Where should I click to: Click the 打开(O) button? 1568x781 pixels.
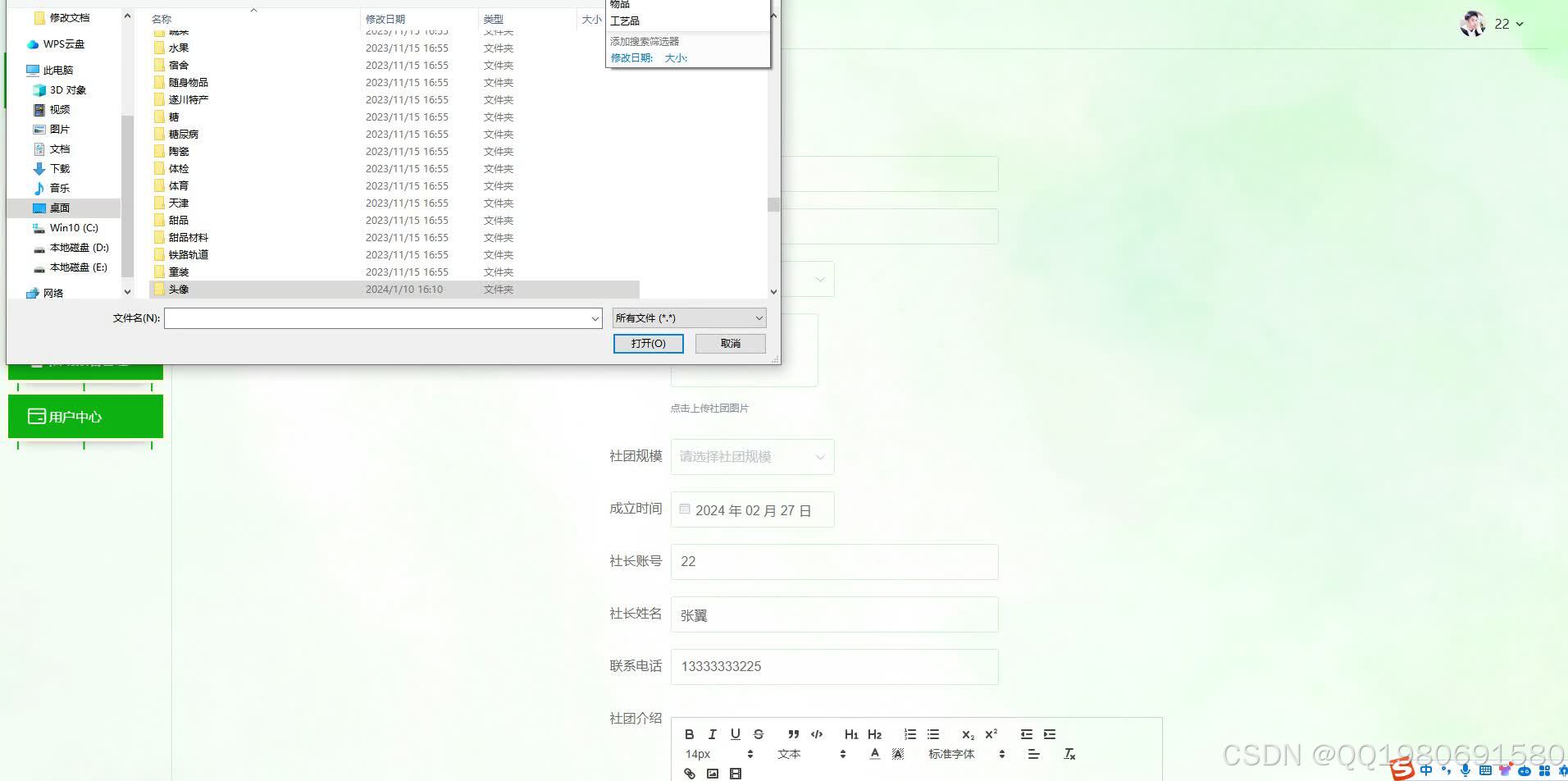pyautogui.click(x=648, y=343)
